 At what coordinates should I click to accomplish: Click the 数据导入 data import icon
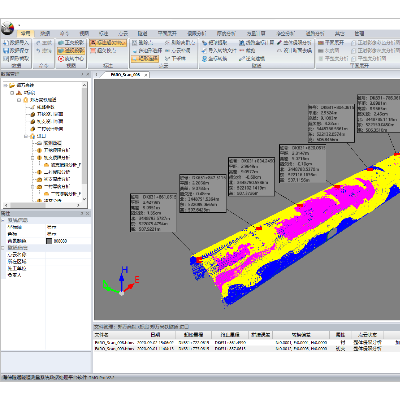[x=6, y=43]
